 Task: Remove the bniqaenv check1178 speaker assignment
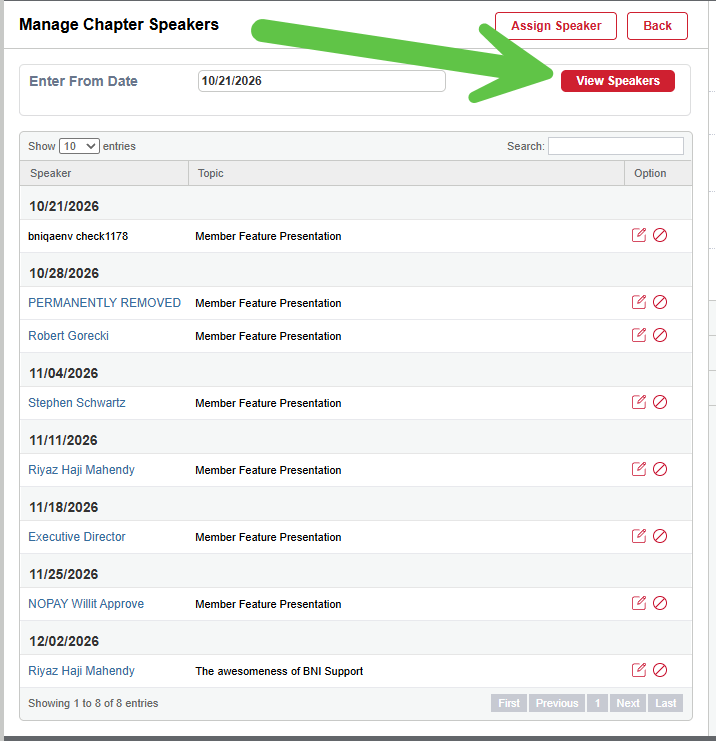click(660, 235)
